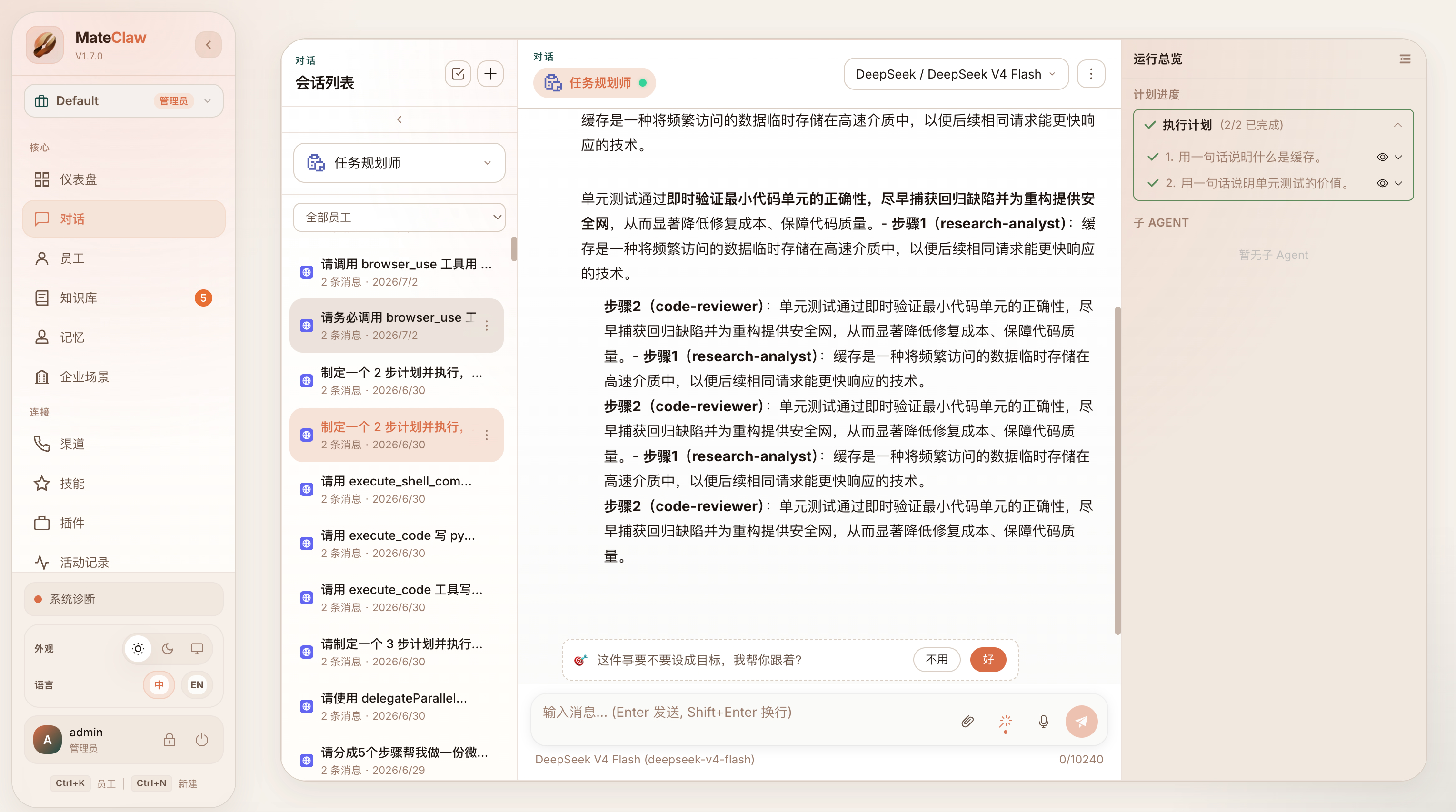Click the 运行总览 panel menu icon
This screenshot has height=812, width=1456.
click(x=1405, y=59)
